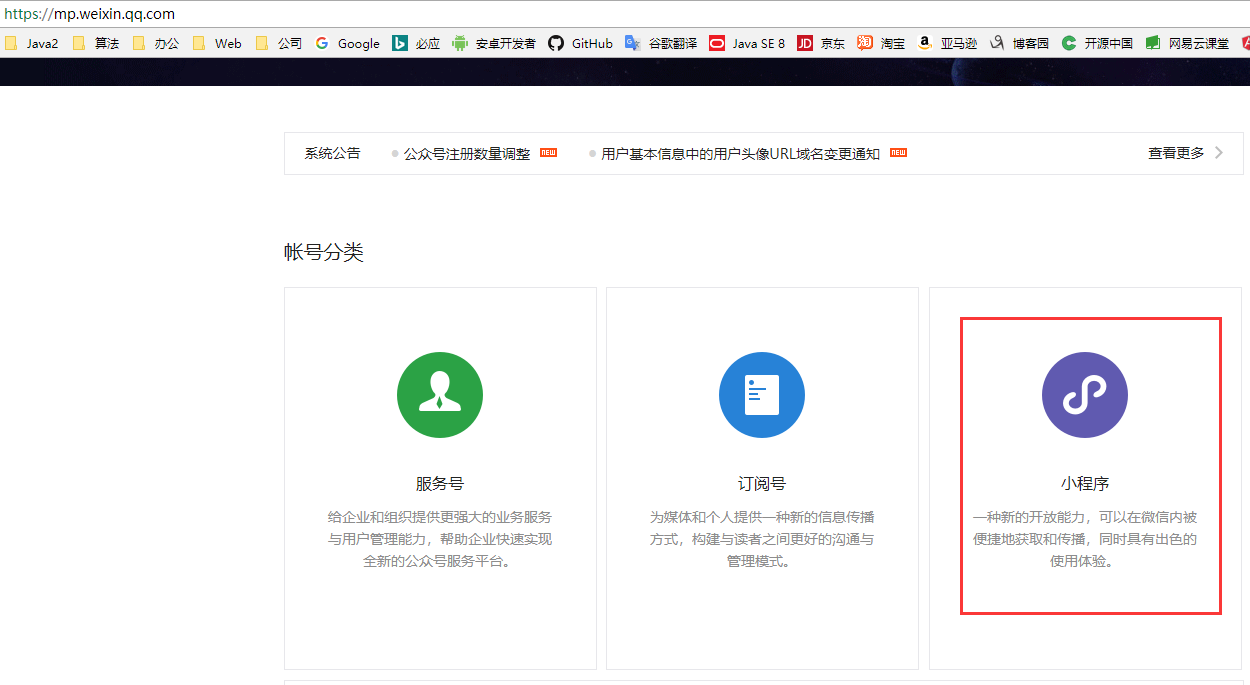Open the 博客园 bookmark
This screenshot has height=685, width=1250.
coord(1019,43)
